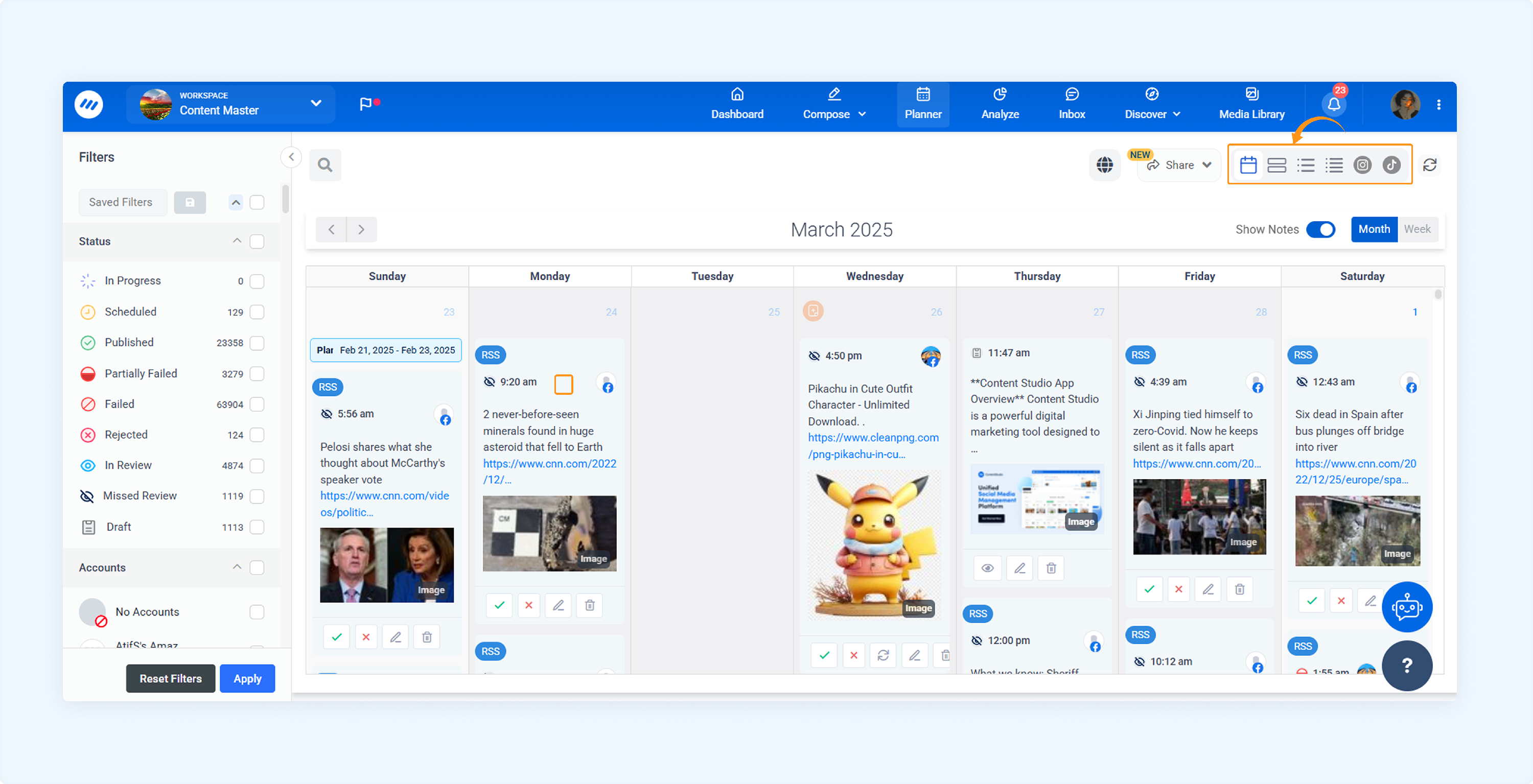The image size is (1533, 784).
Task: Check the Scheduled status checkbox
Action: pyautogui.click(x=257, y=312)
